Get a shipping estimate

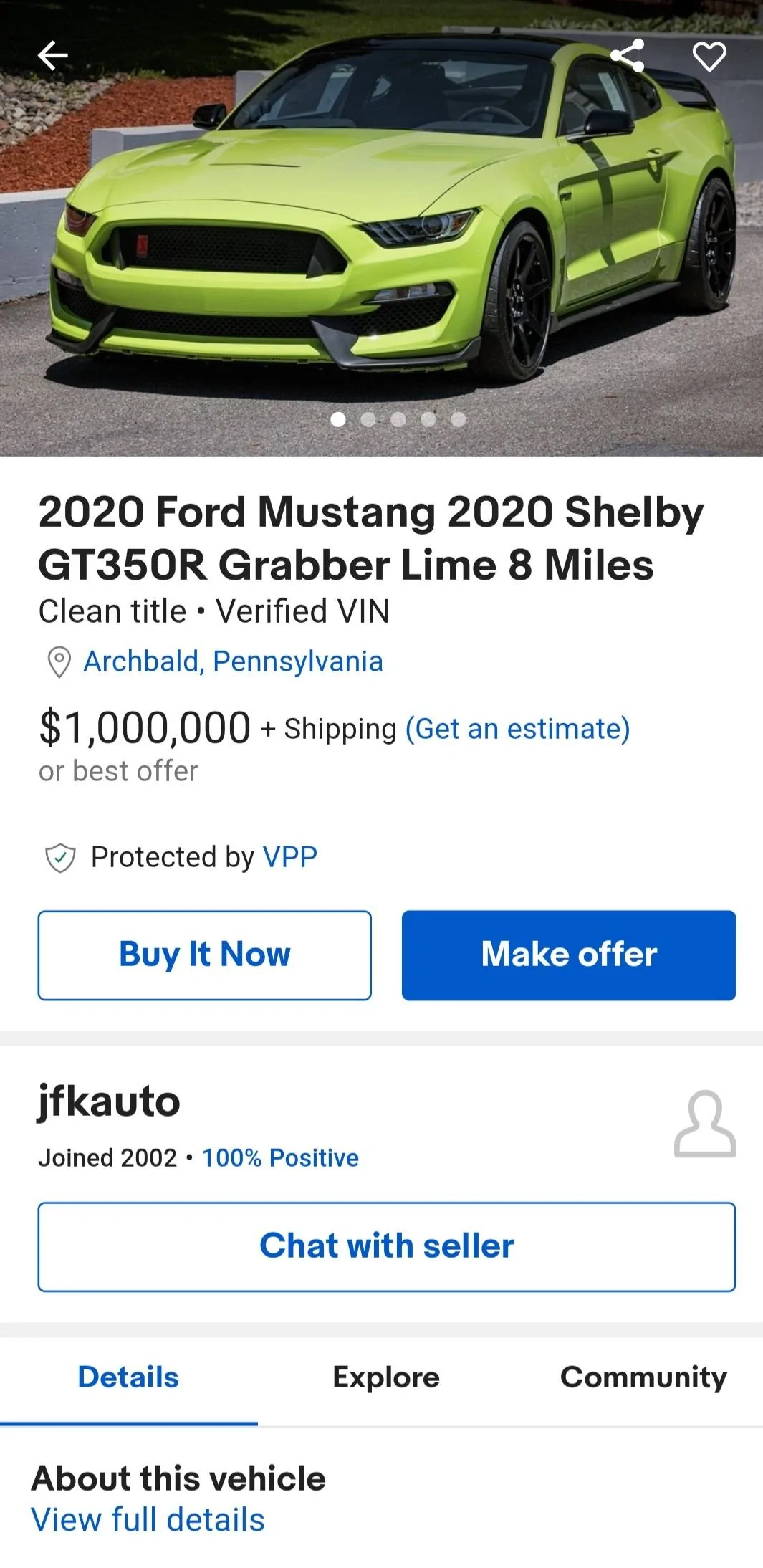tap(517, 729)
